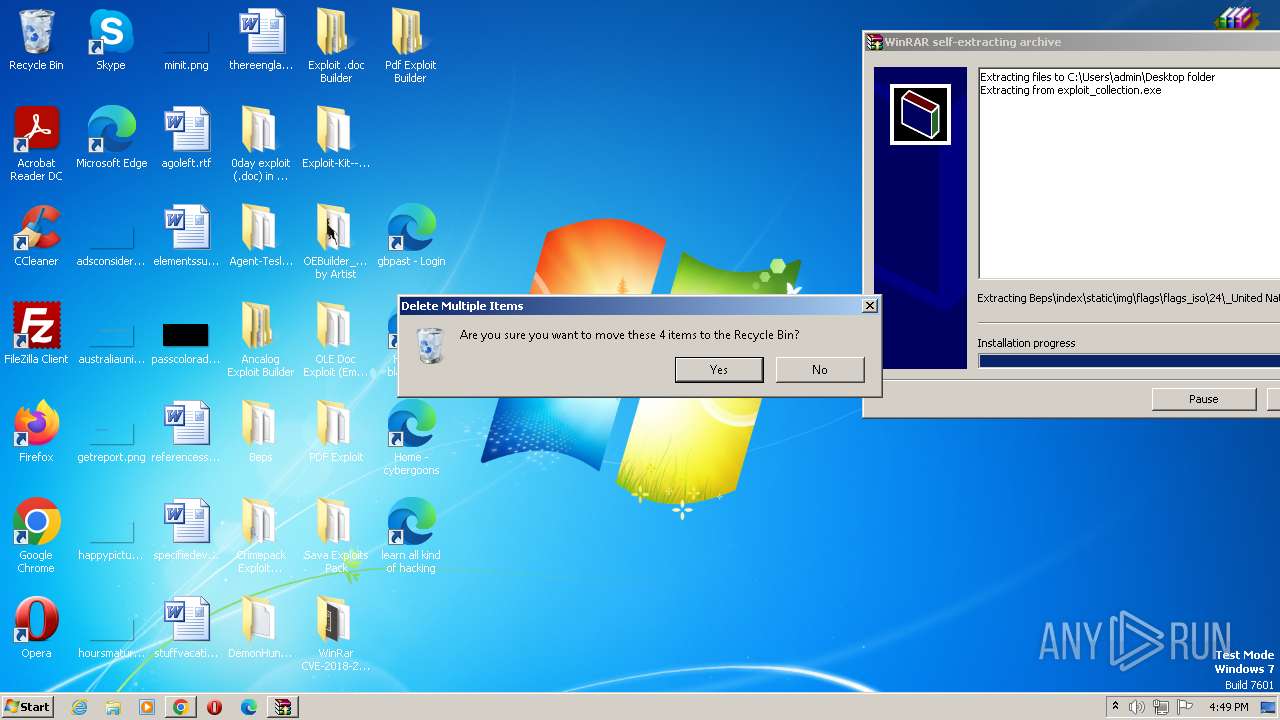Select the adsconsider... file
The height and width of the screenshot is (720, 1280).
coord(111,242)
